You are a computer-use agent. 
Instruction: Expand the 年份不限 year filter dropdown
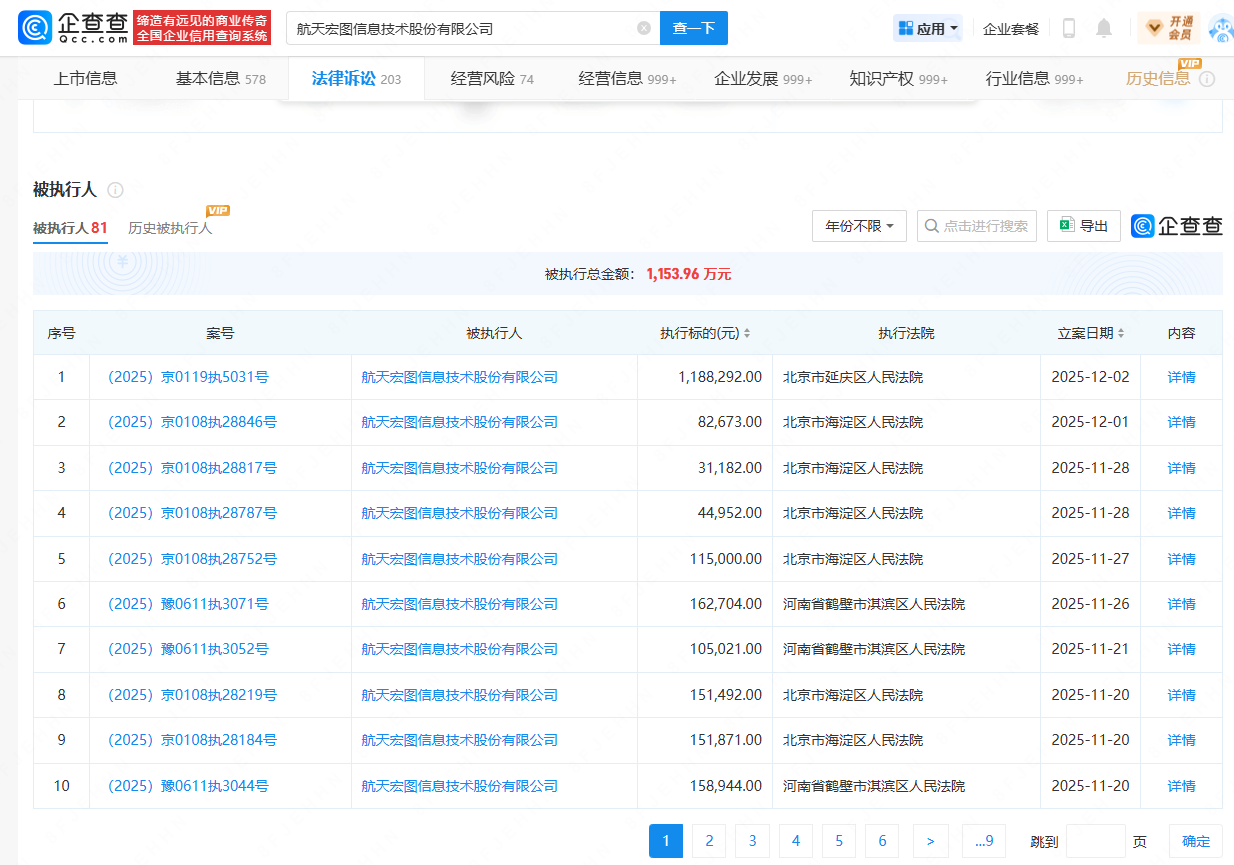[x=859, y=226]
